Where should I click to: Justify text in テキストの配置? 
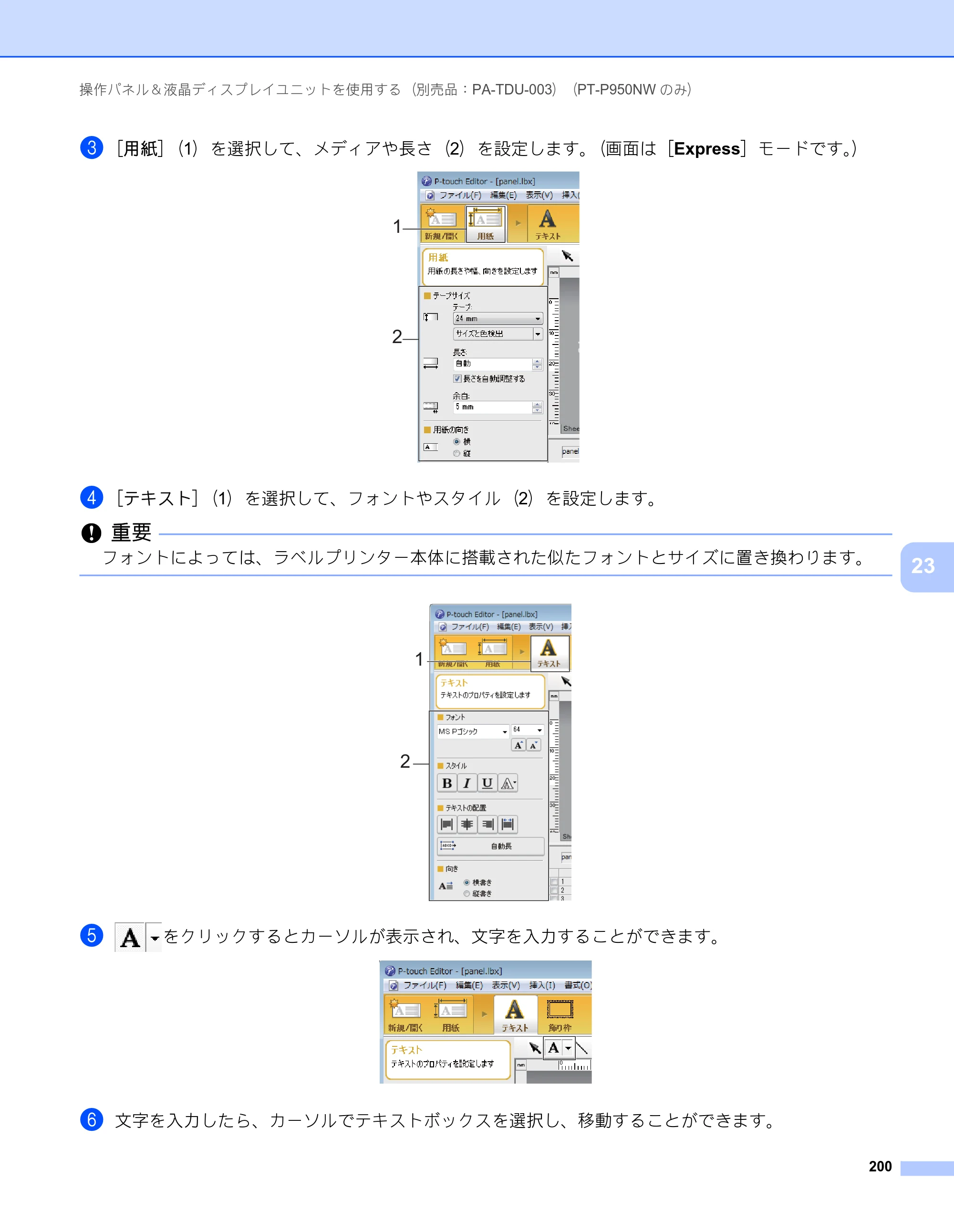click(x=508, y=825)
